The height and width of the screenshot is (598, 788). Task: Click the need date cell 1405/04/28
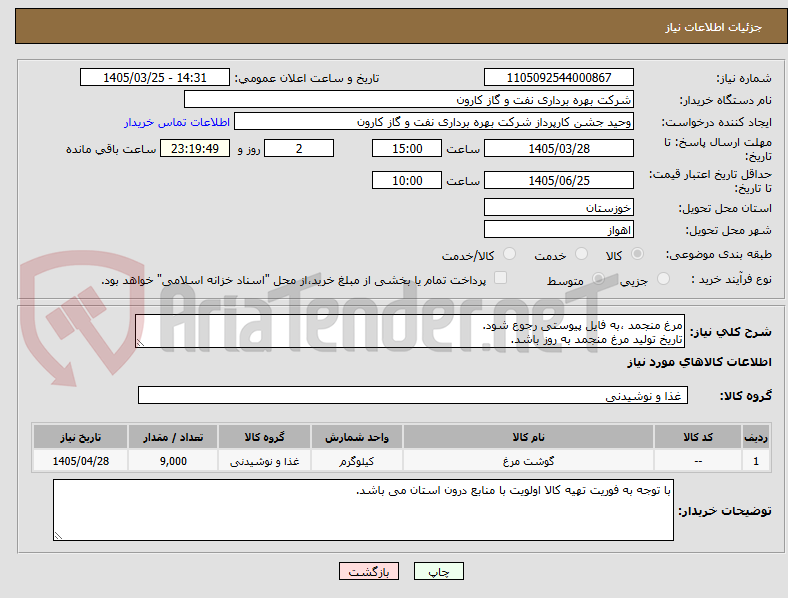pos(80,460)
